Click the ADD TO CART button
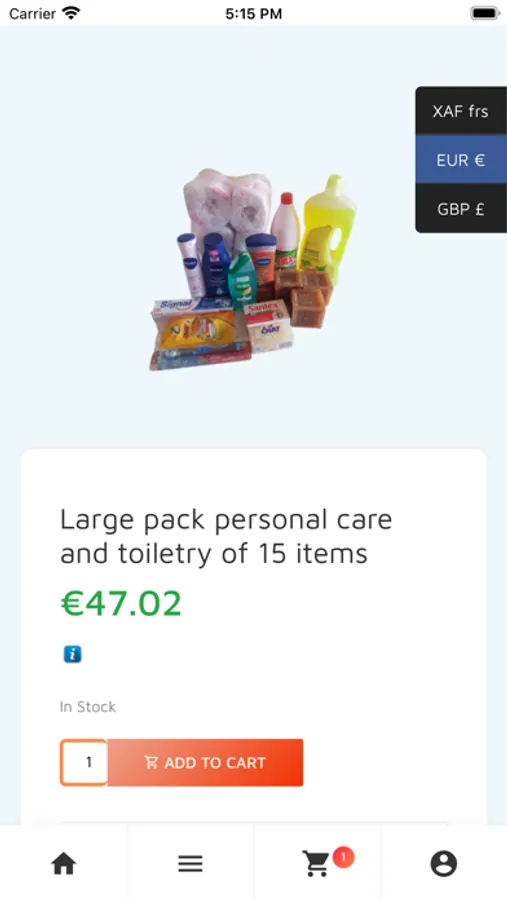The width and height of the screenshot is (507, 900). tap(206, 762)
